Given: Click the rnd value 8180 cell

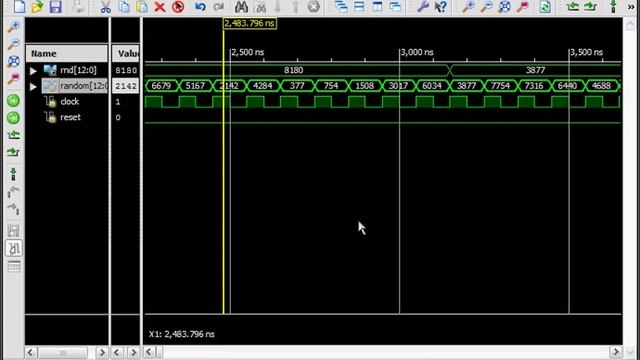Looking at the screenshot, I should (x=126, y=70).
